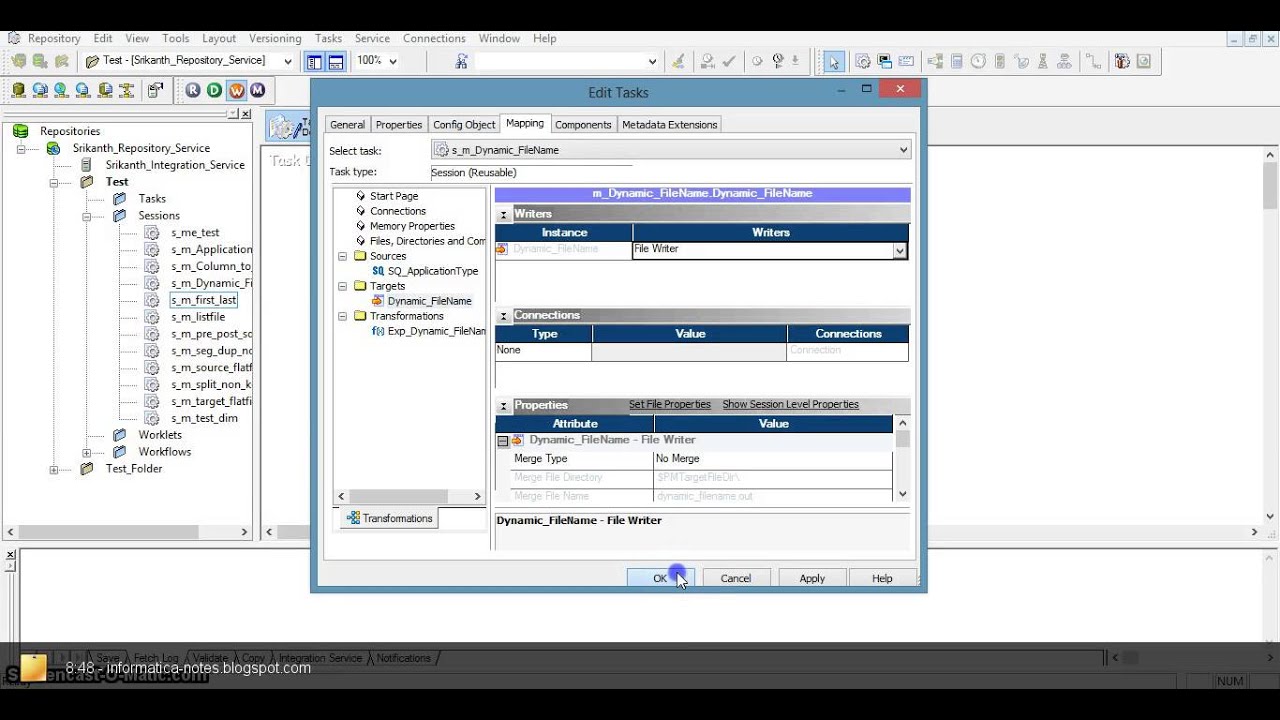Collapse the Sources folder in mapping tree
1280x720 pixels.
tap(343, 256)
